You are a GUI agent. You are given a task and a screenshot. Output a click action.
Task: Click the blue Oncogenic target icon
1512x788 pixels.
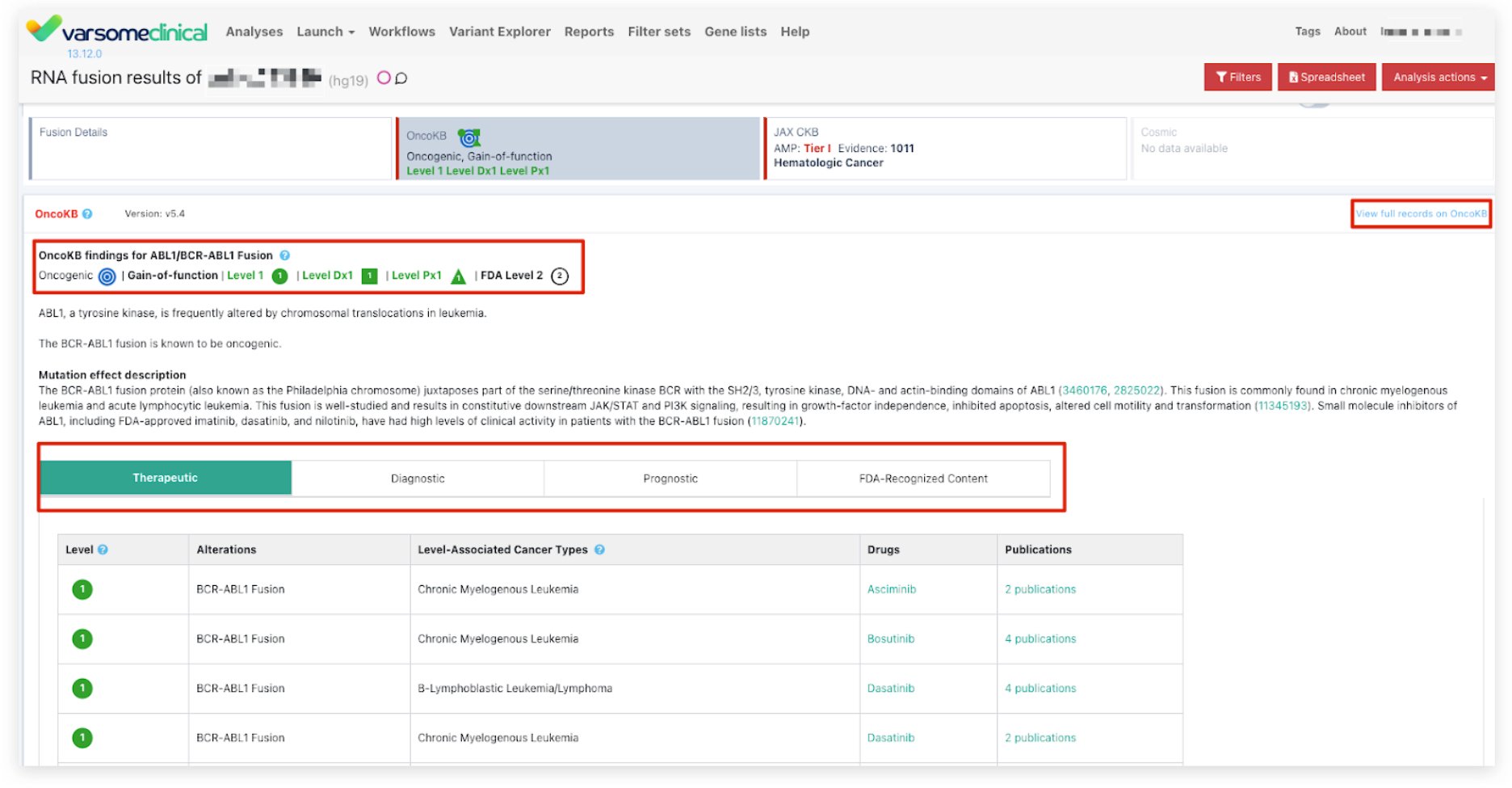click(x=107, y=276)
